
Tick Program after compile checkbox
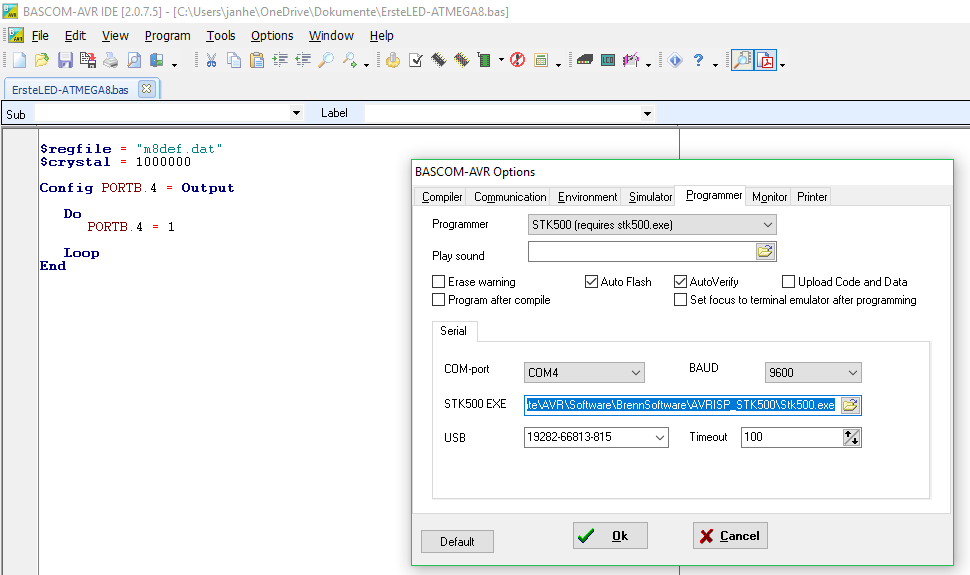pyautogui.click(x=438, y=300)
